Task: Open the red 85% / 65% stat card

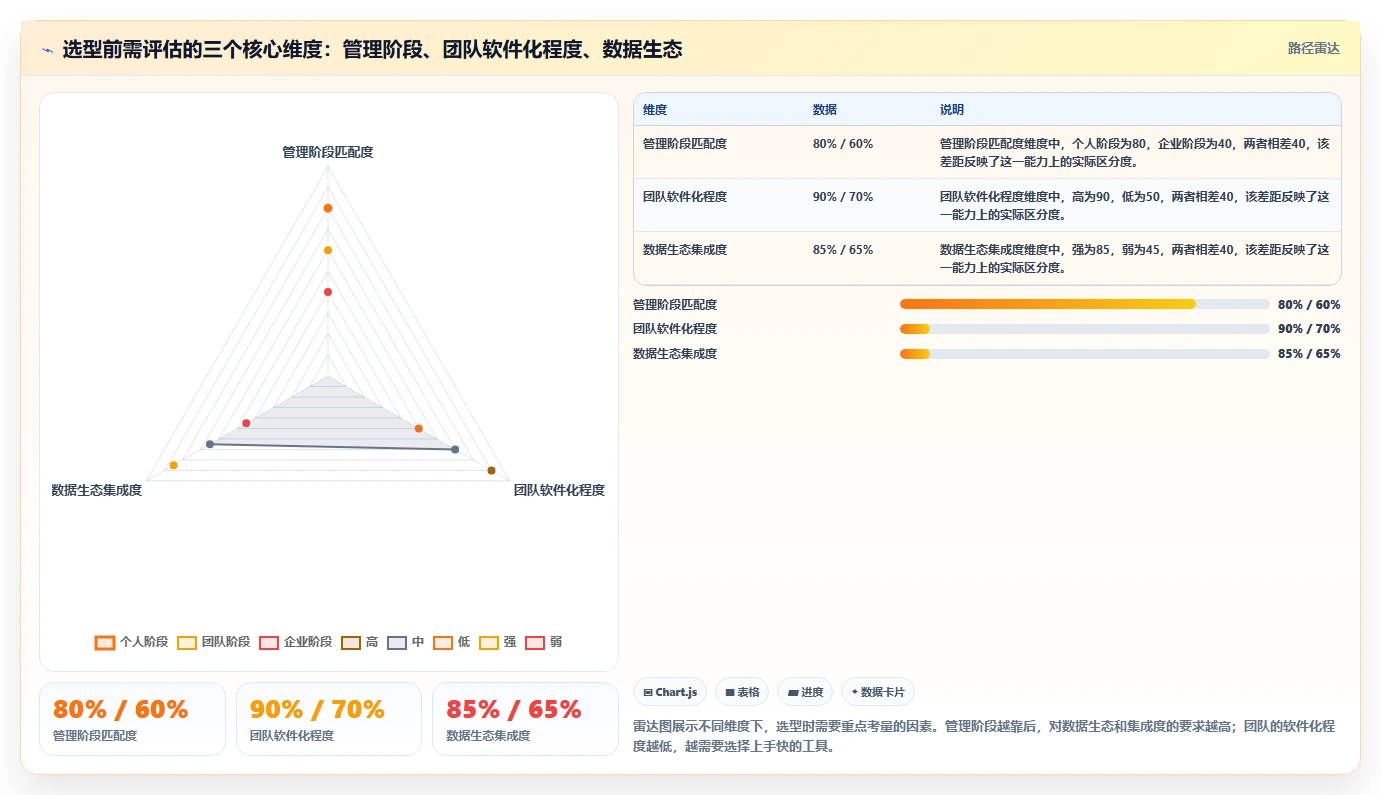Action: pyautogui.click(x=526, y=719)
